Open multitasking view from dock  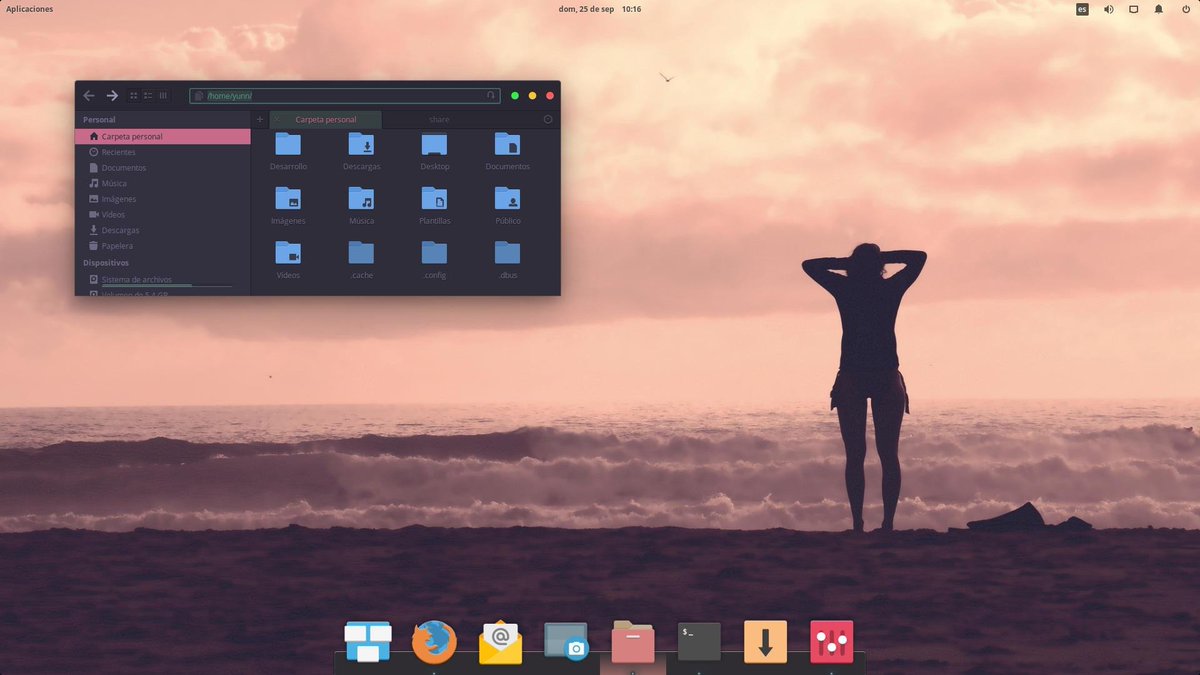pos(368,642)
